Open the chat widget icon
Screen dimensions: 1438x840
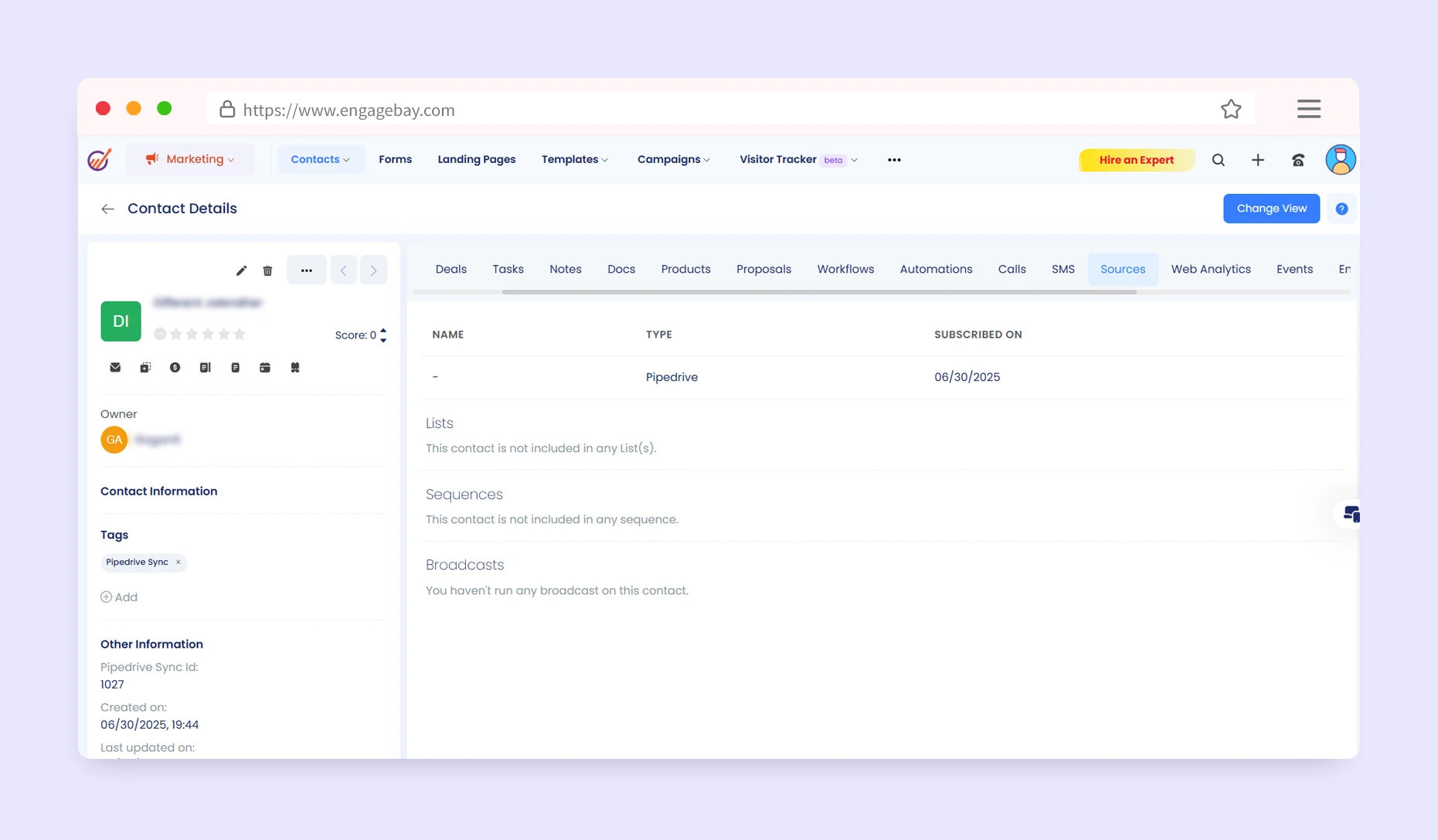1351,514
